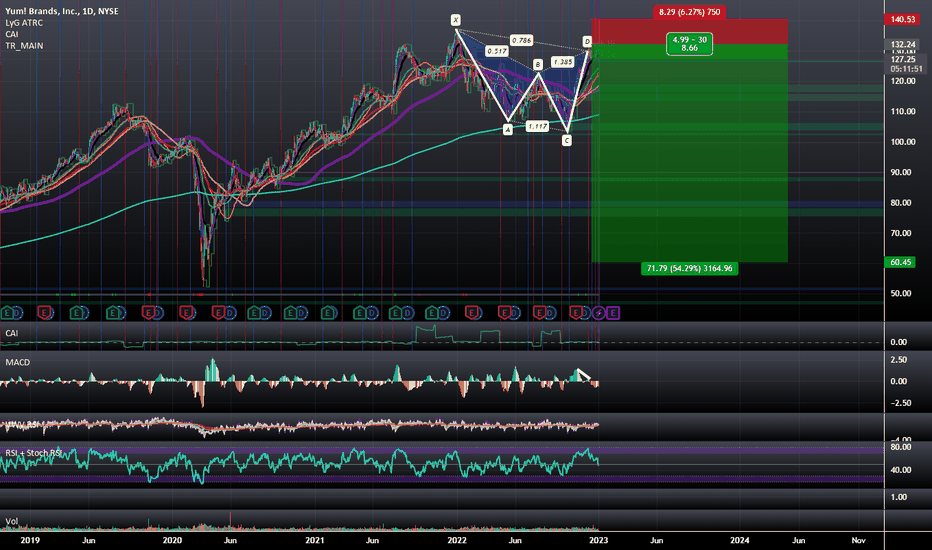
Task: Click the 2019 time axis label
Action: click(x=30, y=540)
